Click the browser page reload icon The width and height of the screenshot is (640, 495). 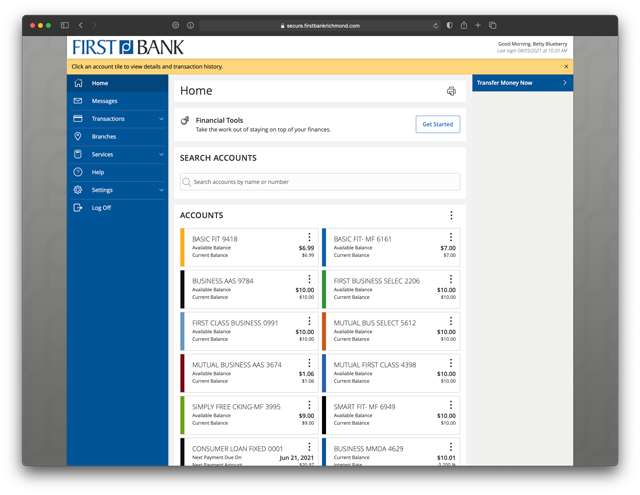click(x=436, y=25)
